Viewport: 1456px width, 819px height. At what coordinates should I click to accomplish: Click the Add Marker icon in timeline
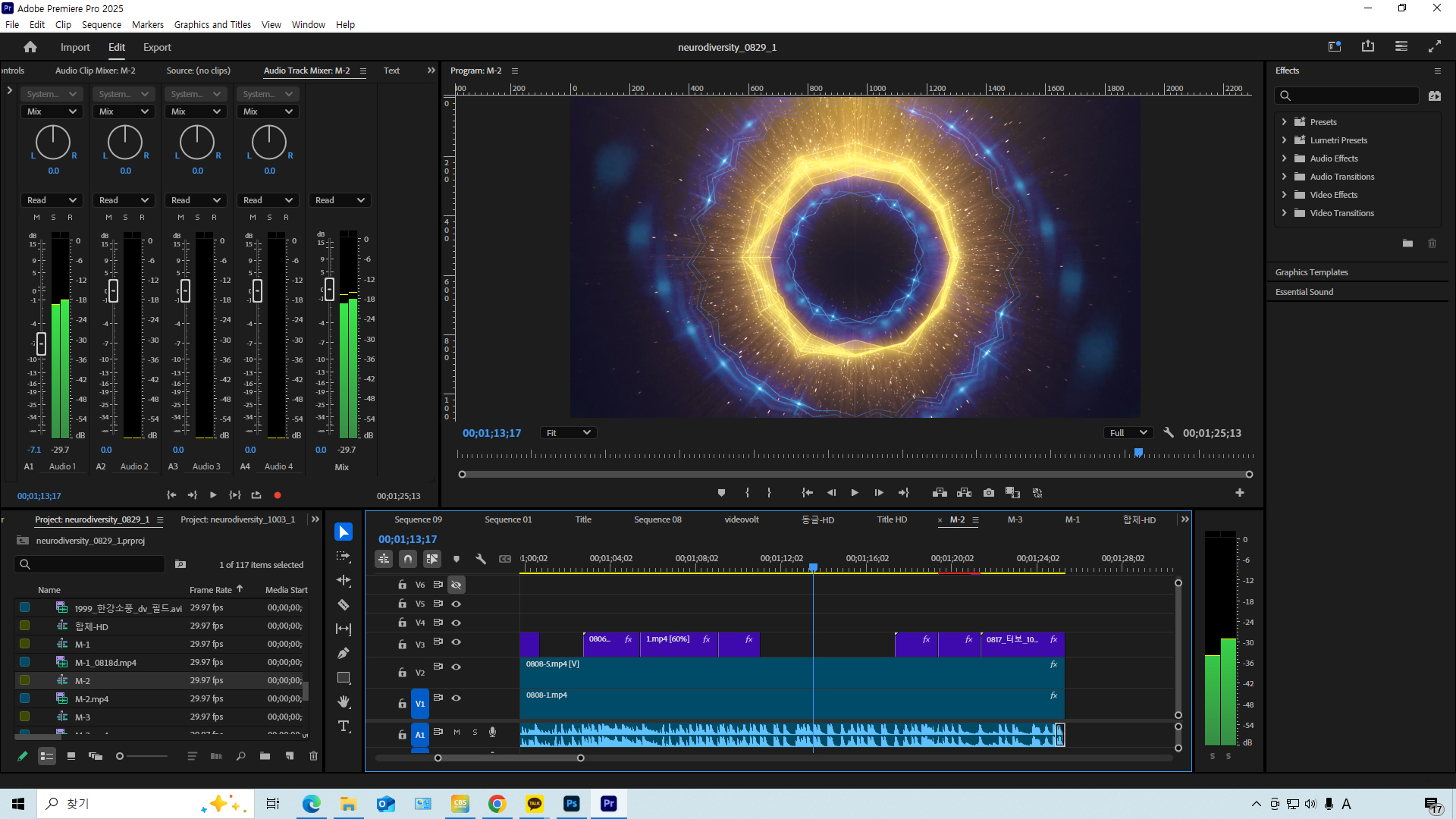pyautogui.click(x=457, y=559)
